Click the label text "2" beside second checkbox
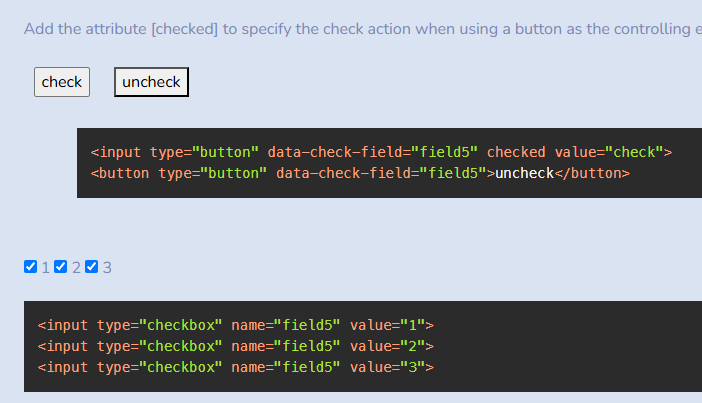The height and width of the screenshot is (403, 702). pos(76,268)
